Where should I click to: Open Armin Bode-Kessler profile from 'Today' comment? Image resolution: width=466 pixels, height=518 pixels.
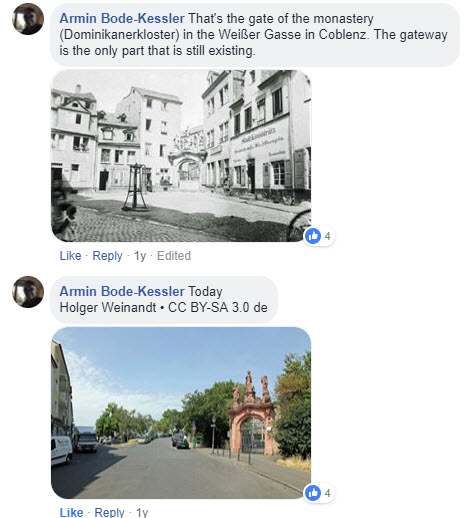point(122,291)
